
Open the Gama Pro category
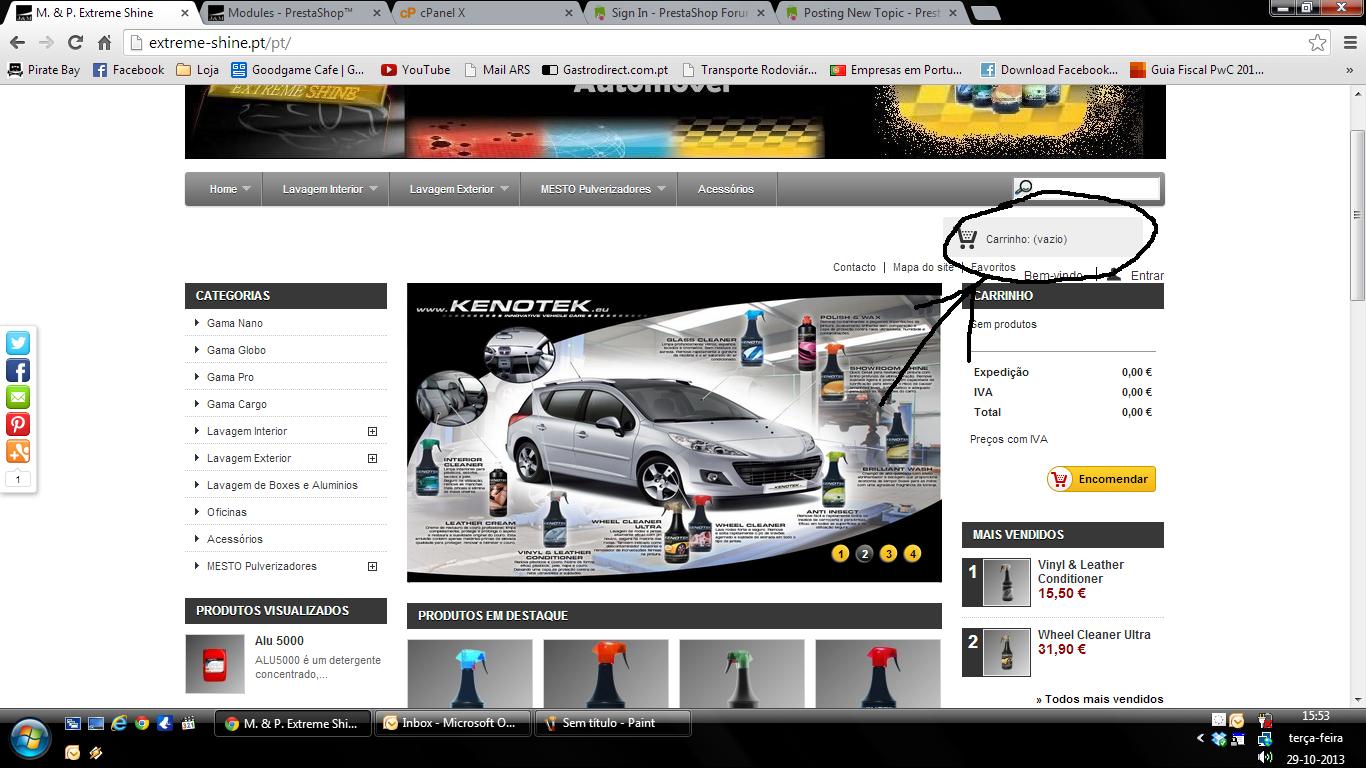pyautogui.click(x=230, y=377)
